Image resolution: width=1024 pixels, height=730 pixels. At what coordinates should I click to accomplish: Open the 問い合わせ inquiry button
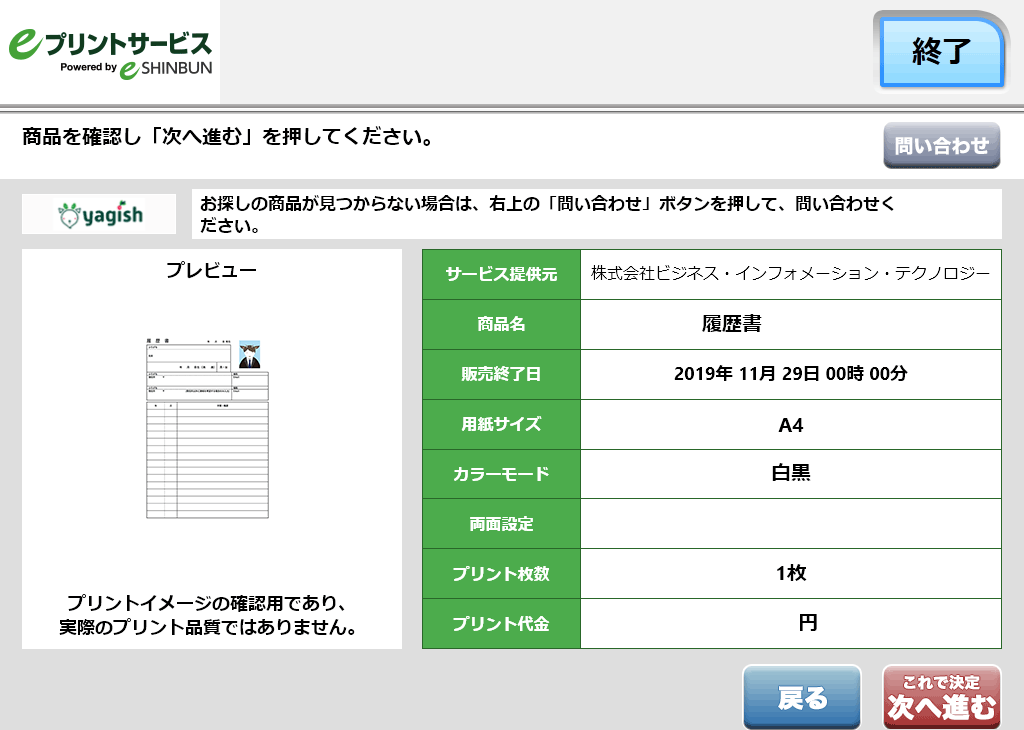[x=942, y=145]
